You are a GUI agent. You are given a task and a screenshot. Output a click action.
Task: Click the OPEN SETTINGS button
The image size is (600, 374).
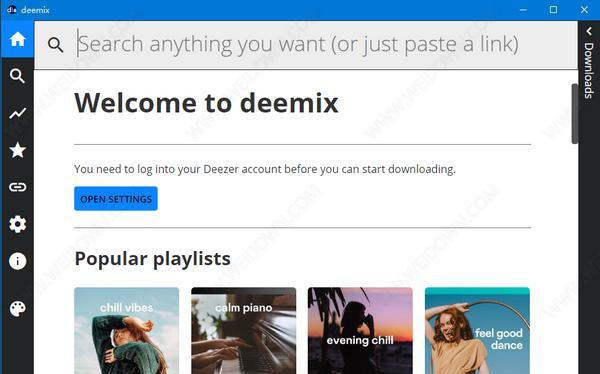click(x=116, y=199)
